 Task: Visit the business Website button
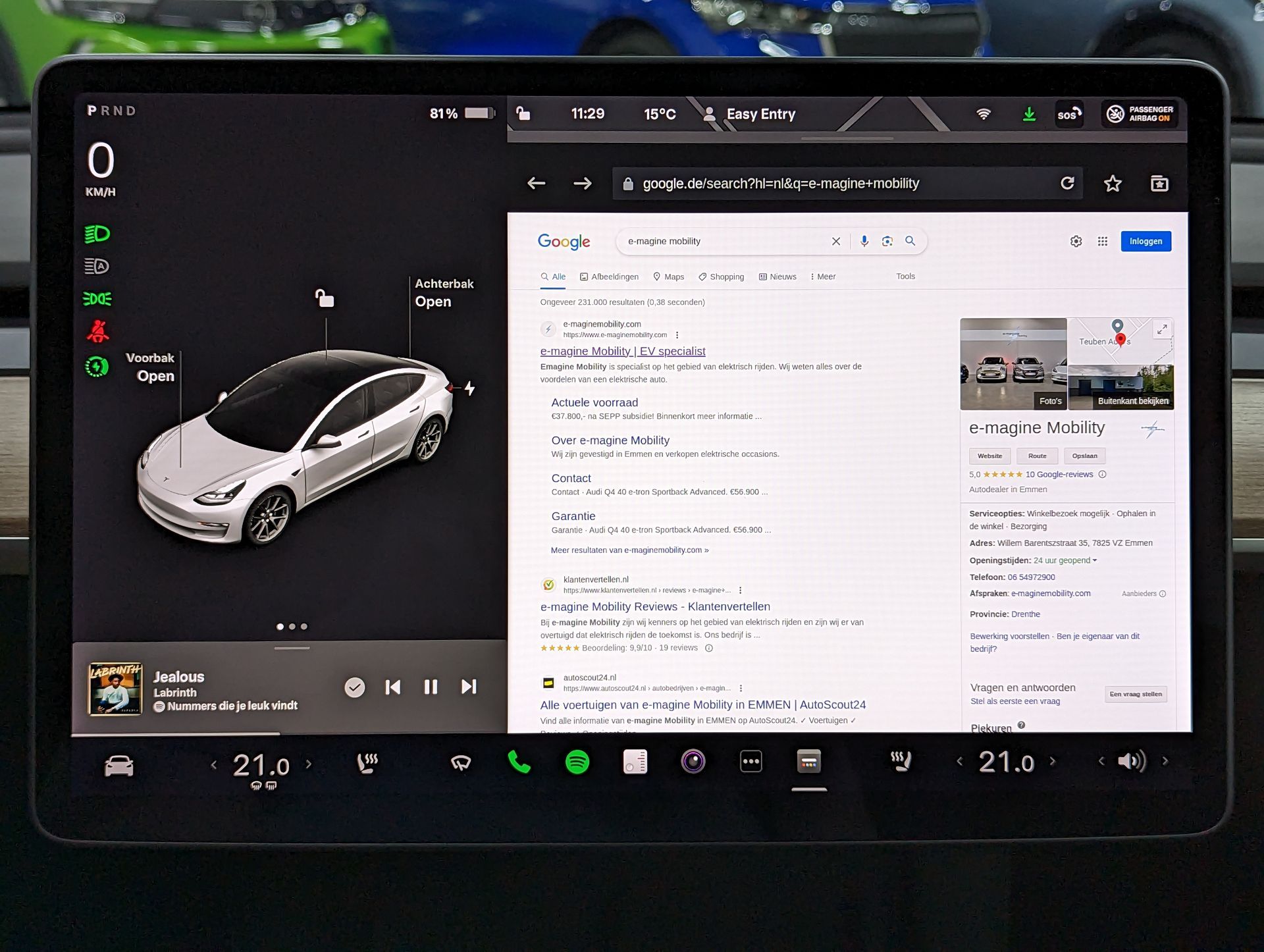pyautogui.click(x=989, y=456)
